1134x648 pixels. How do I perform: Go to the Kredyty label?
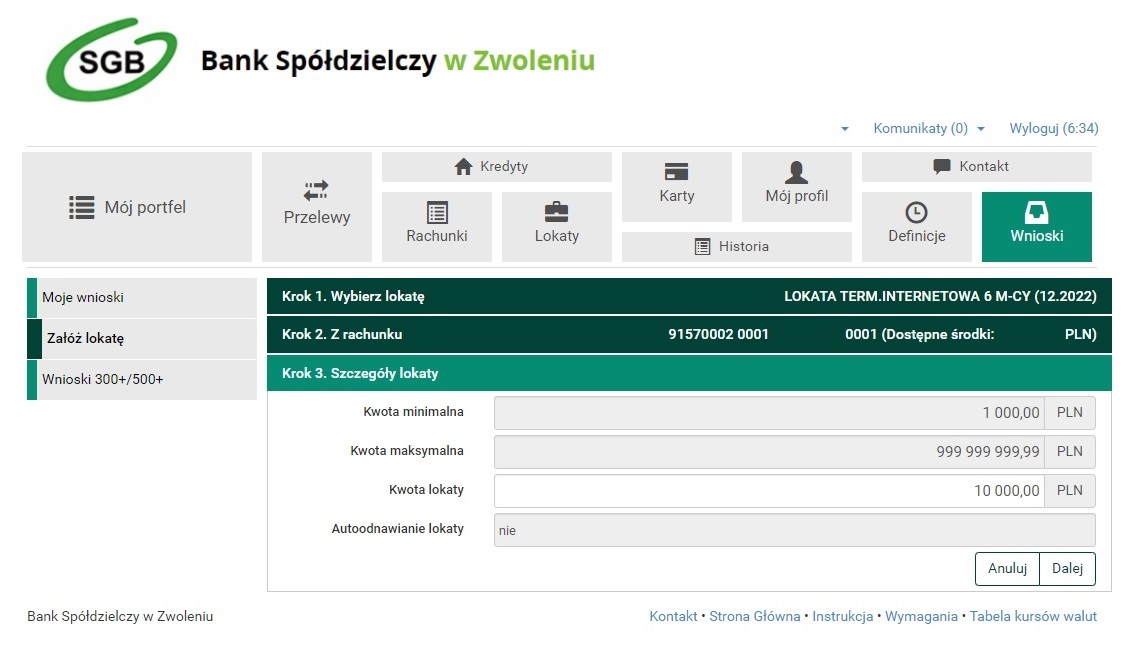pos(504,166)
